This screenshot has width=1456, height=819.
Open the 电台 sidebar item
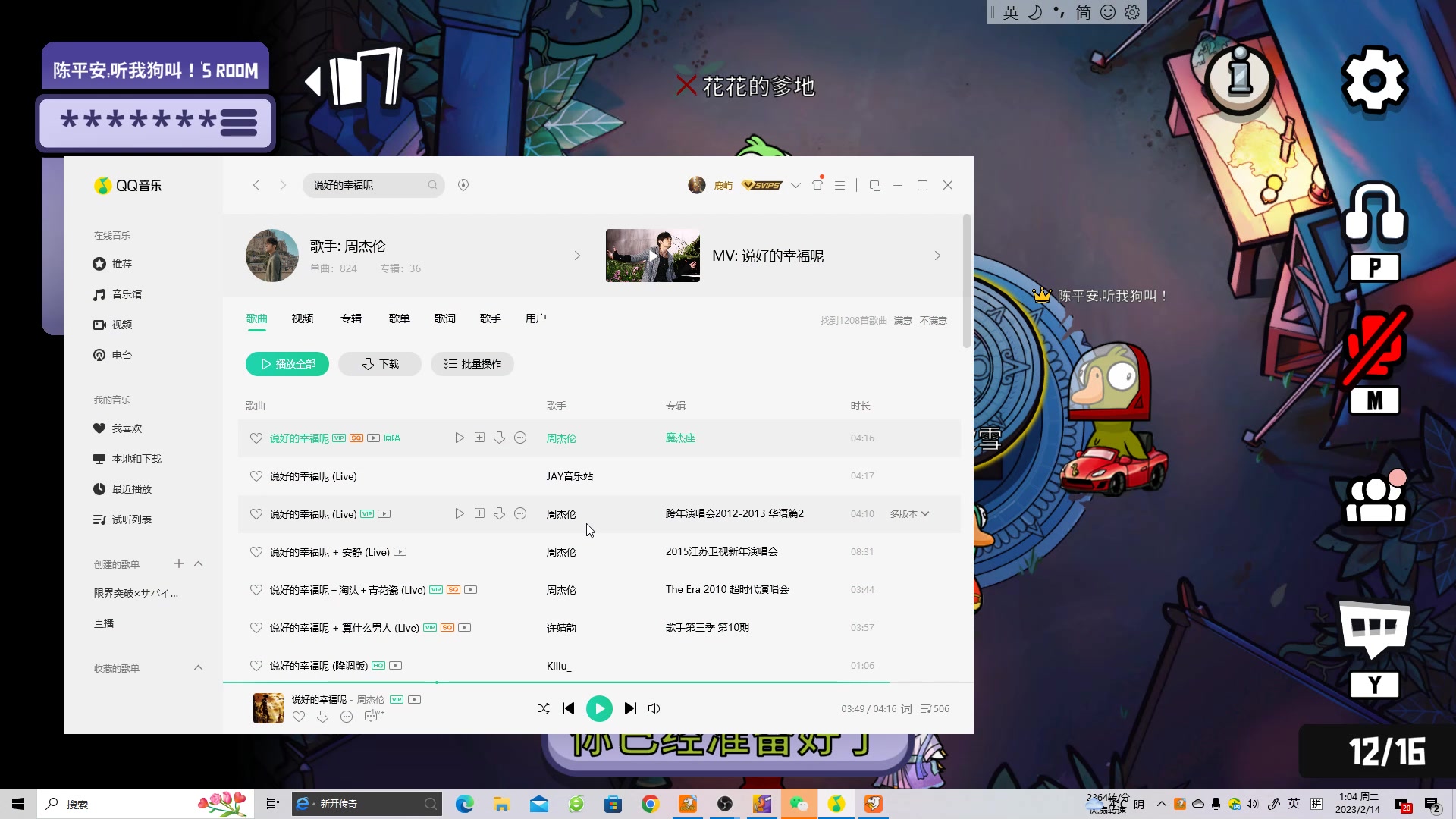(113, 355)
